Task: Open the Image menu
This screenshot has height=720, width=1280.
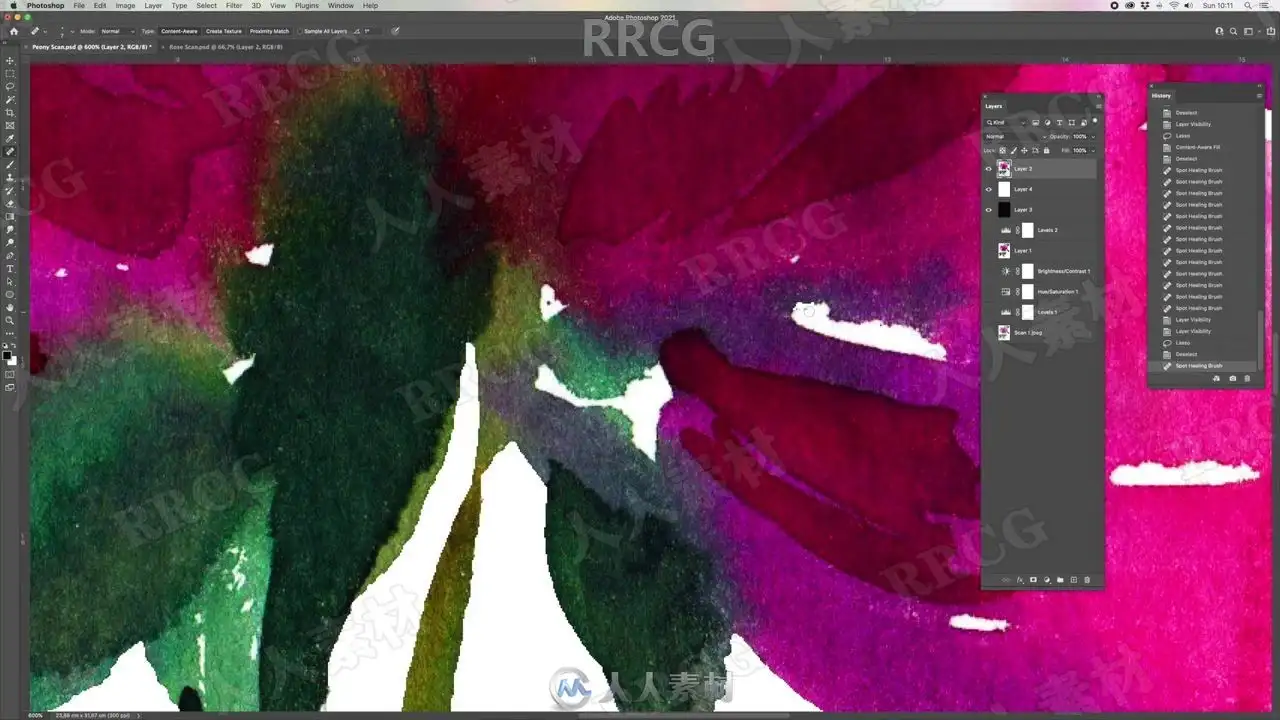Action: click(x=125, y=5)
